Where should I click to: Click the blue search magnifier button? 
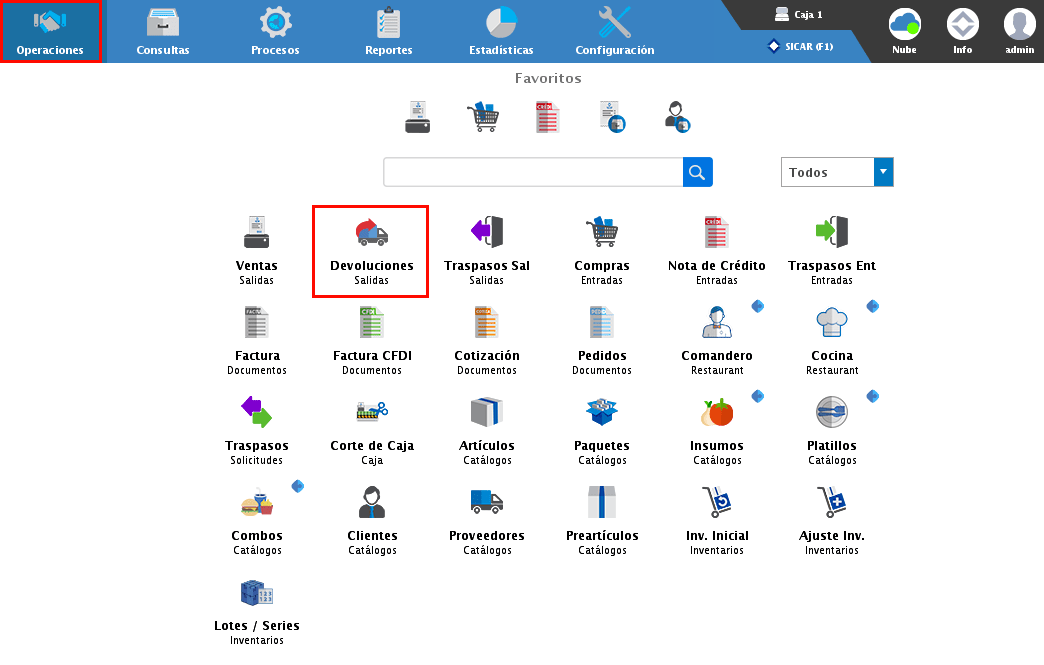tap(697, 172)
